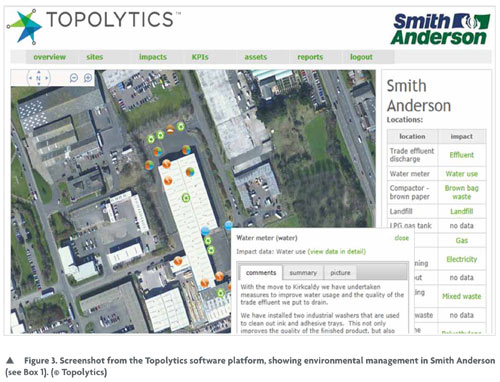Select the green recycling marker on the main roof
Screen dimensions: 500x382
point(186,198)
